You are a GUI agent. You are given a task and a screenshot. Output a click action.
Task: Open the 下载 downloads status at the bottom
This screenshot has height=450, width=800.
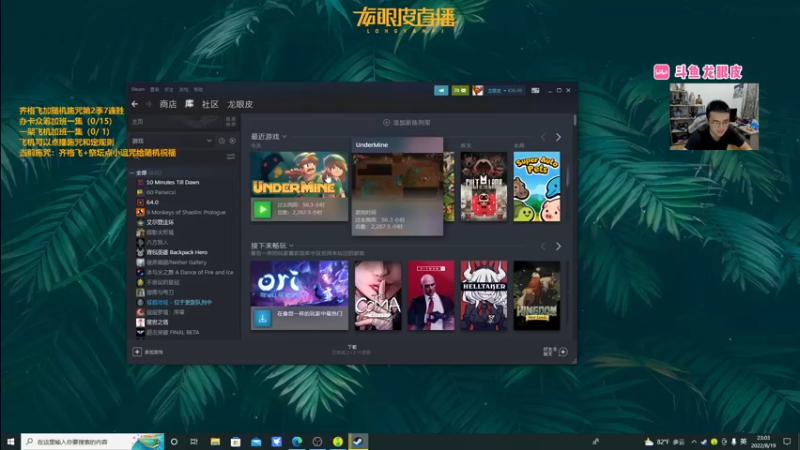coord(352,349)
